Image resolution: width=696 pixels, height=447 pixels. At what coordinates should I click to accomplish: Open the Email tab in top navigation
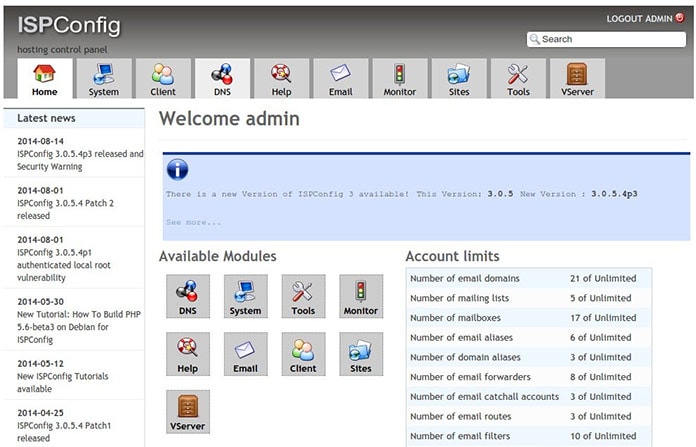pos(341,79)
